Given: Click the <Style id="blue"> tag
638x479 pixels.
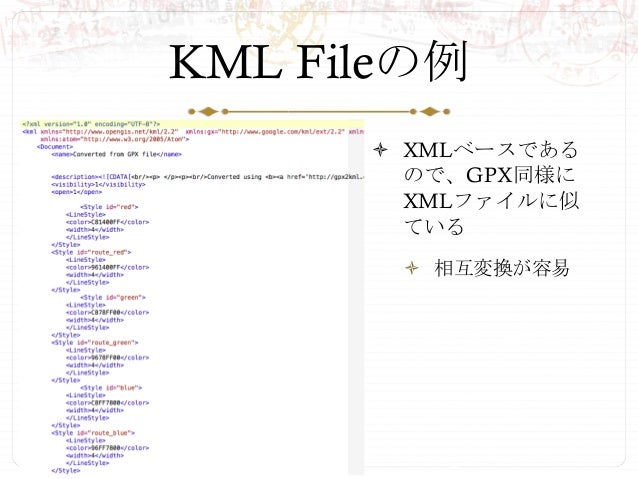Looking at the screenshot, I should pos(111,388).
